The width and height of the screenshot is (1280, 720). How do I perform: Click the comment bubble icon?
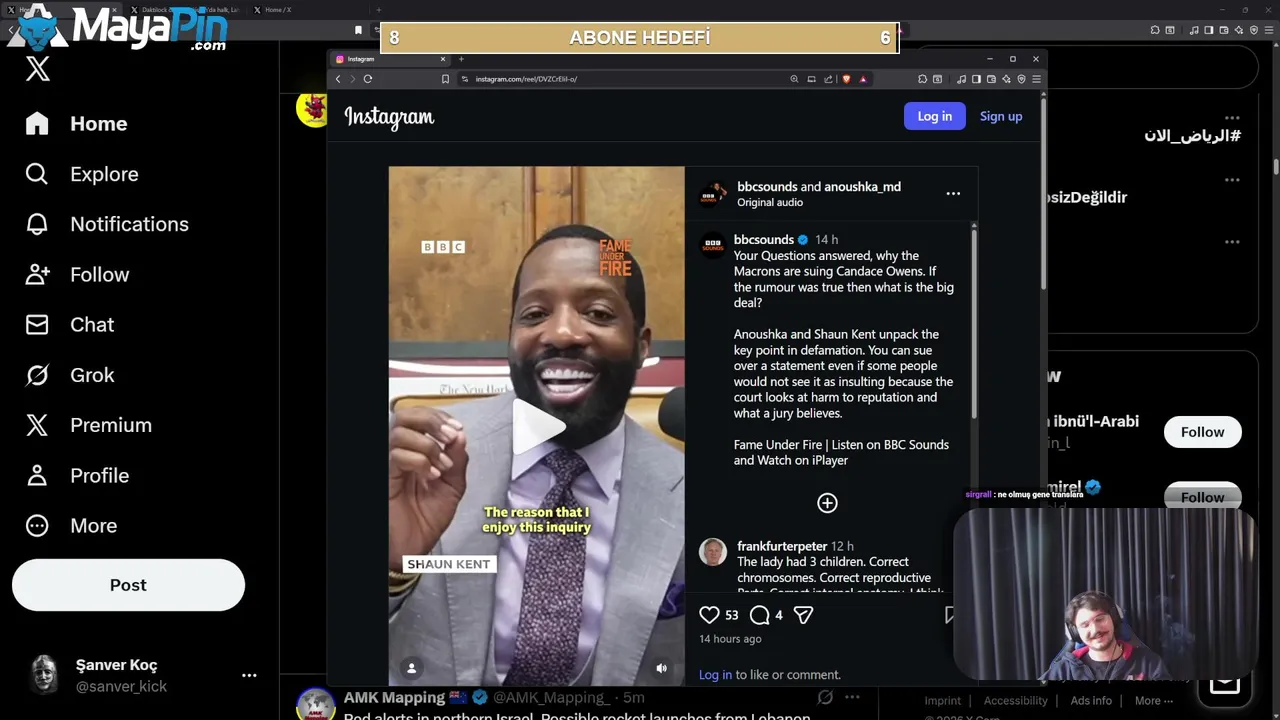pyautogui.click(x=760, y=615)
